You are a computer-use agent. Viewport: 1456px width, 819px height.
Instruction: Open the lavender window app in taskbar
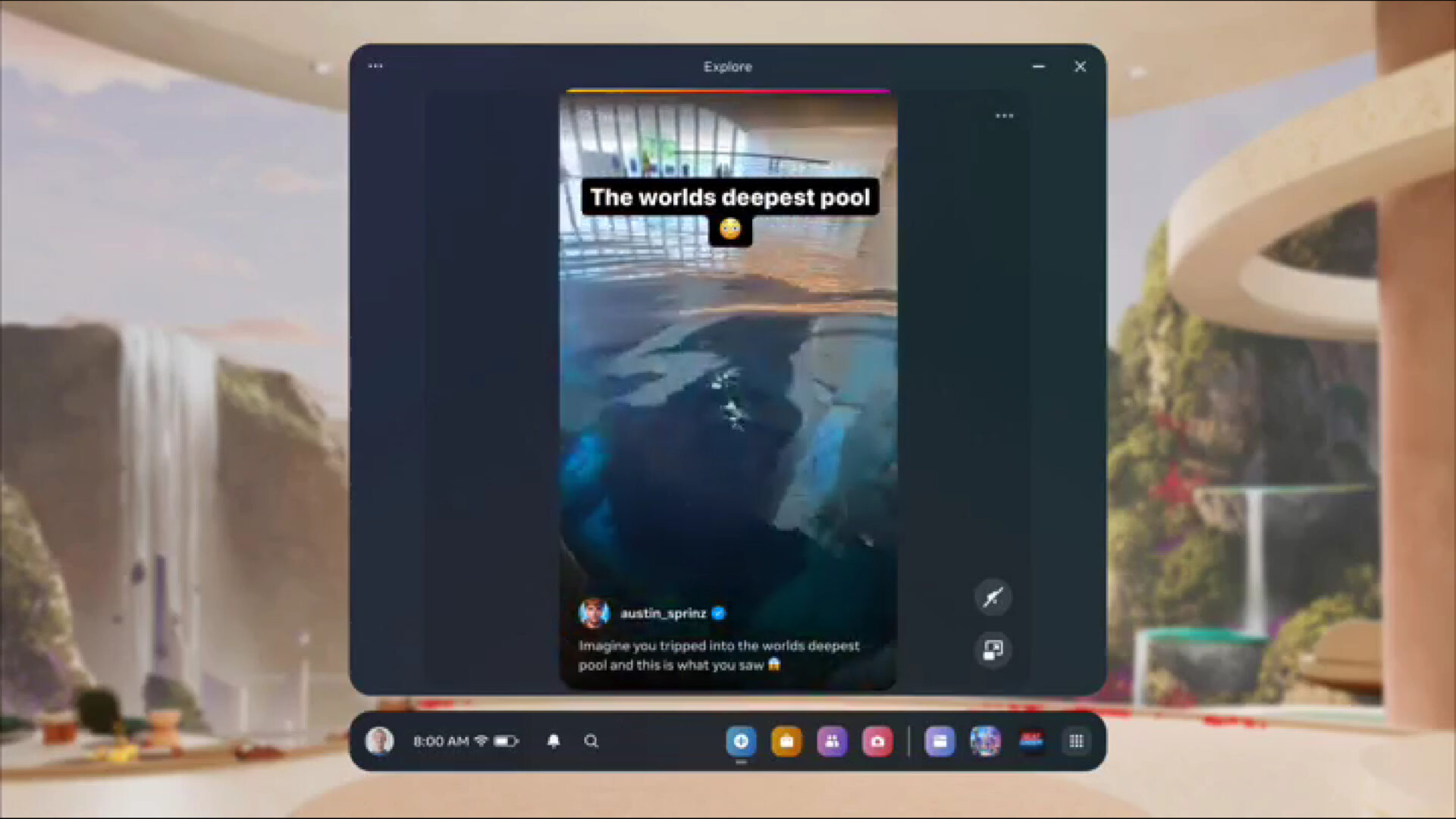point(940,741)
